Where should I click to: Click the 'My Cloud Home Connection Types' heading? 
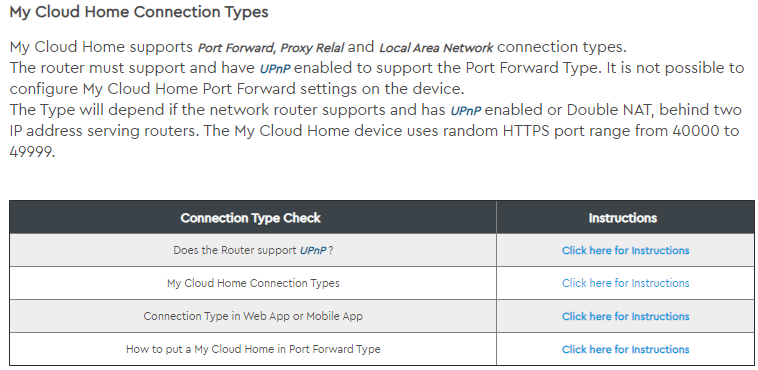point(139,12)
